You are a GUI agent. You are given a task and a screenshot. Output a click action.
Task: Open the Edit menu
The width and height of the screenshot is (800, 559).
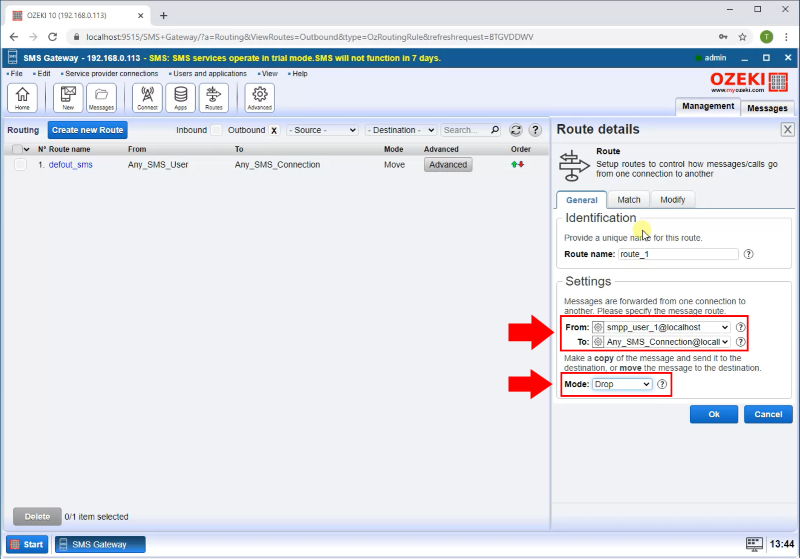(43, 73)
